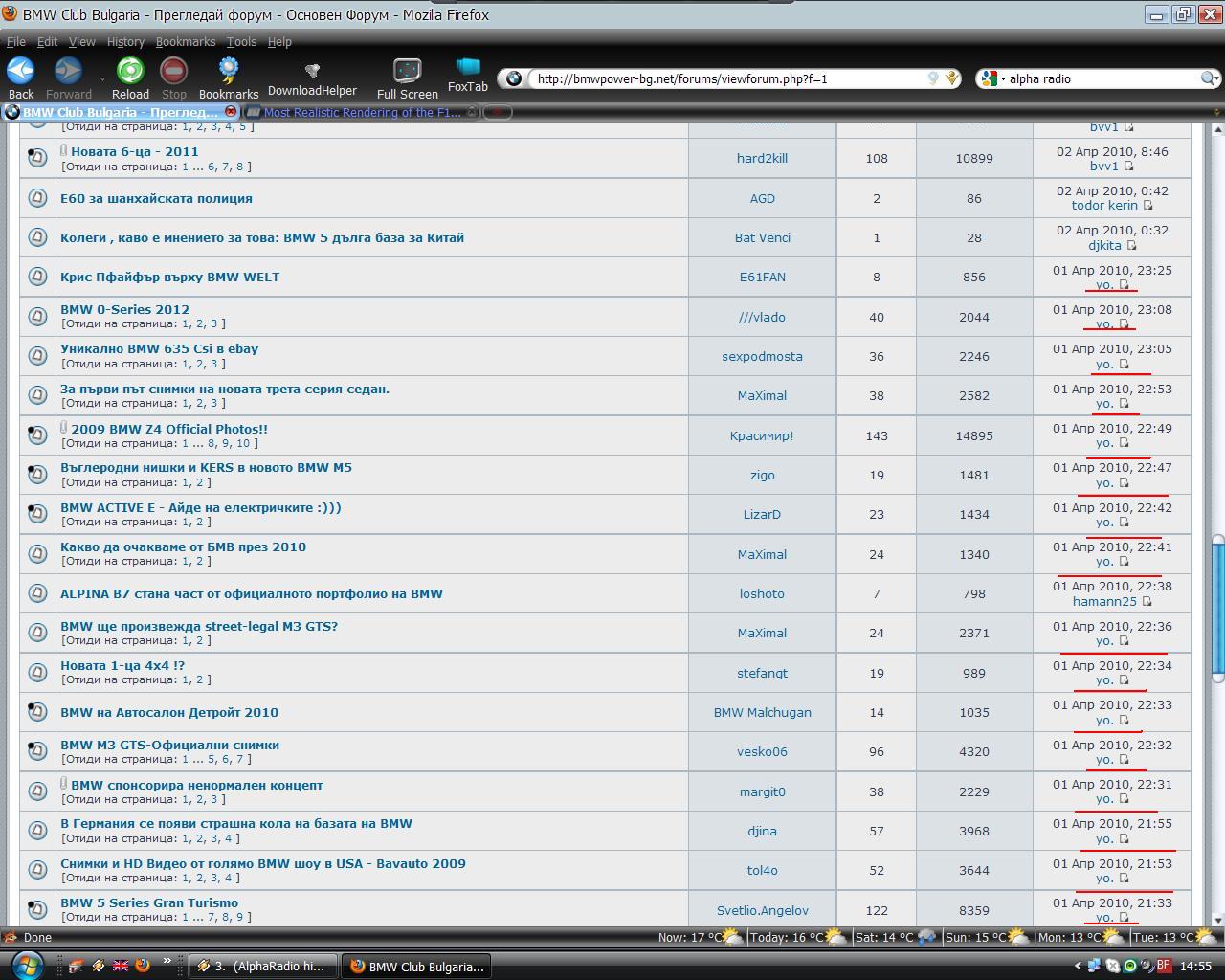
Task: Open the Edit menu
Action: coord(47,41)
